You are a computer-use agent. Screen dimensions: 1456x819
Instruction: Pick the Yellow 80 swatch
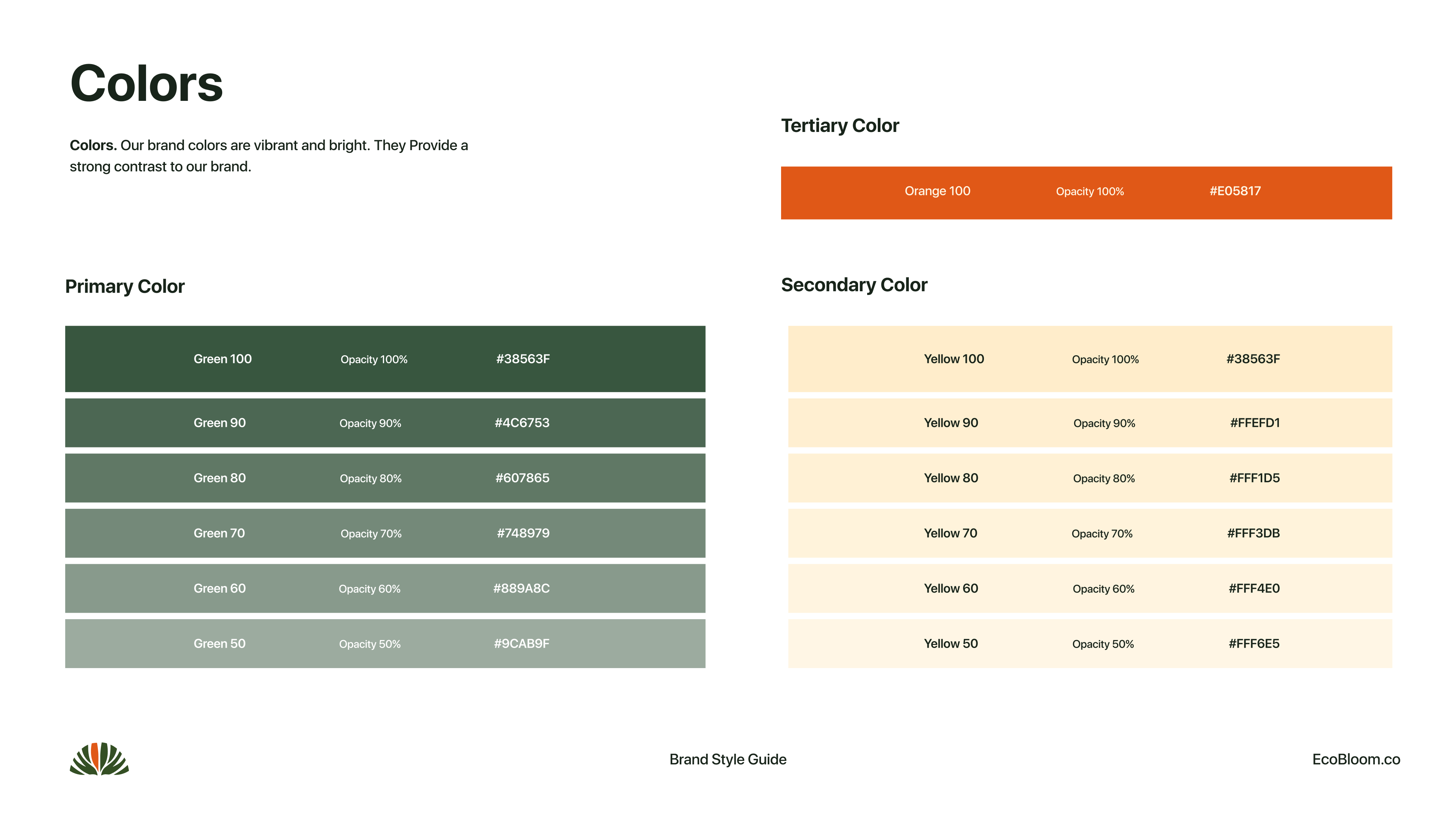coord(1090,478)
